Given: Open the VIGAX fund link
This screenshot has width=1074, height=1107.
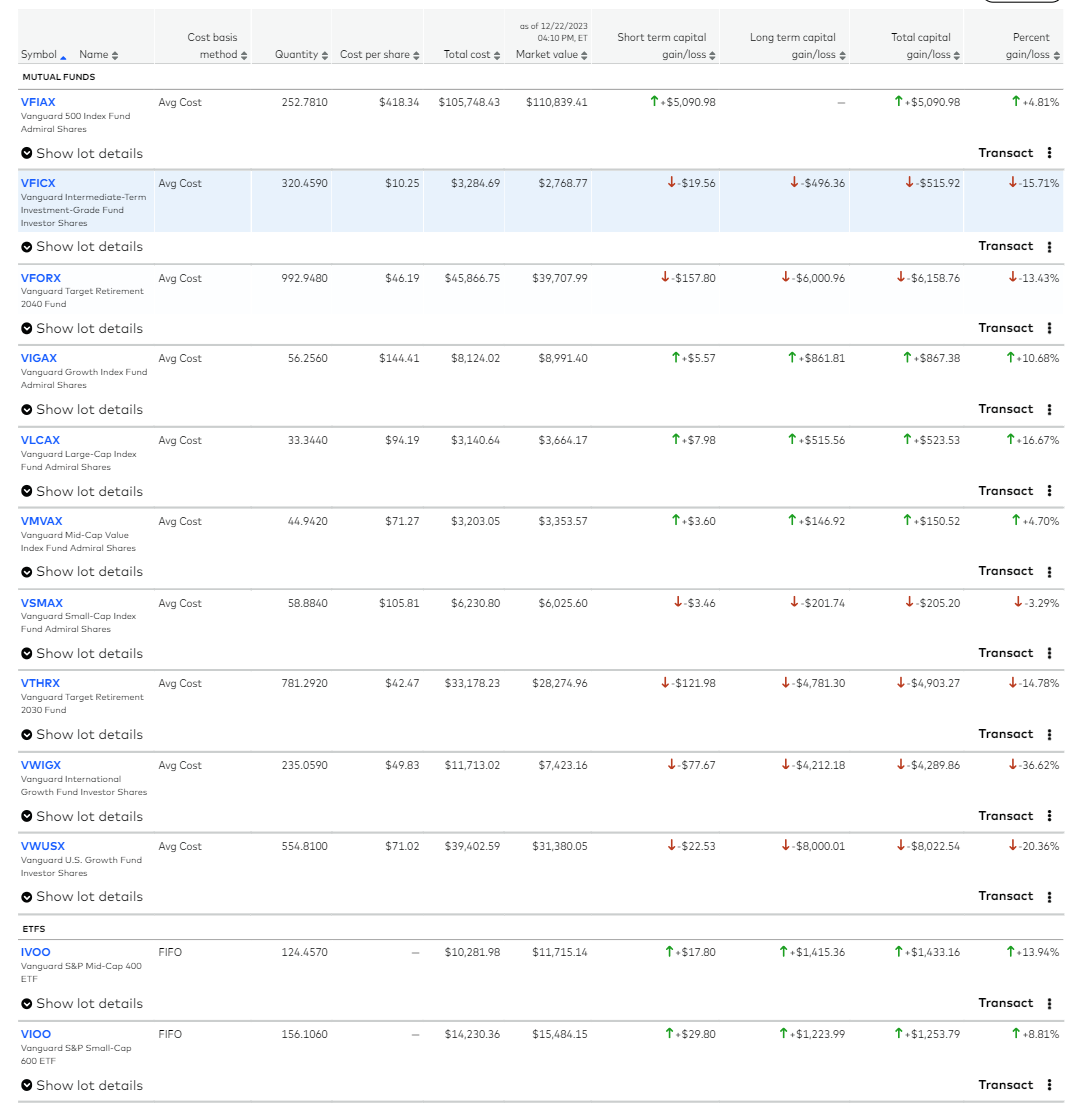Looking at the screenshot, I should 39,359.
